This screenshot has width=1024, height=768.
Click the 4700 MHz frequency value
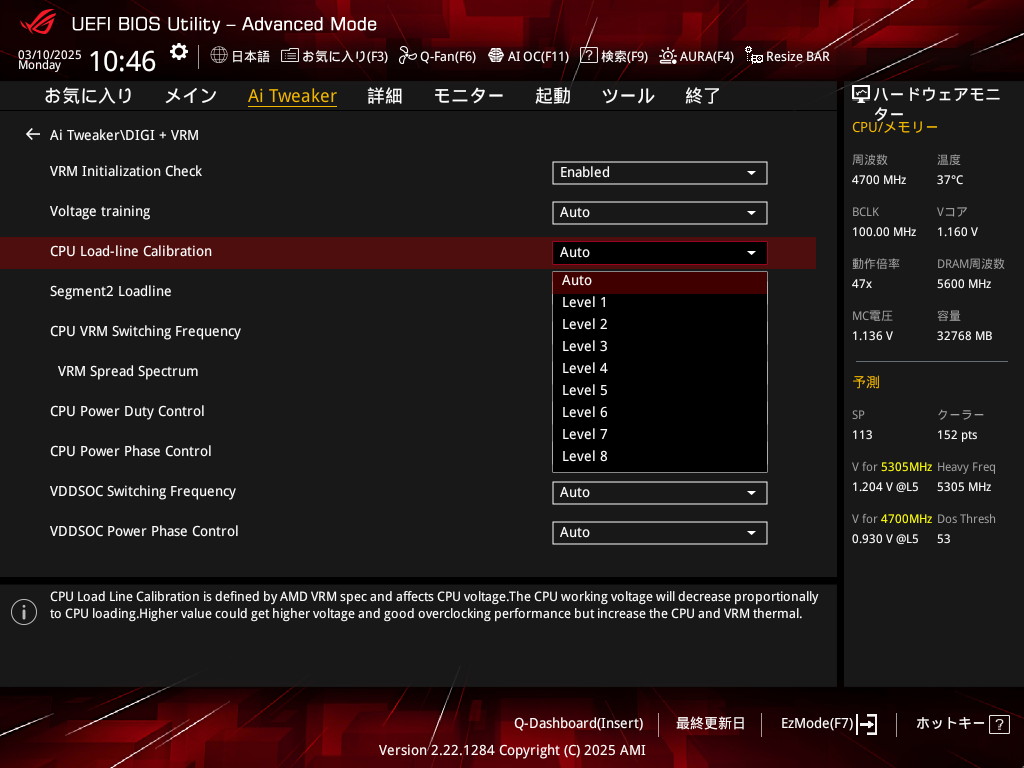878,180
